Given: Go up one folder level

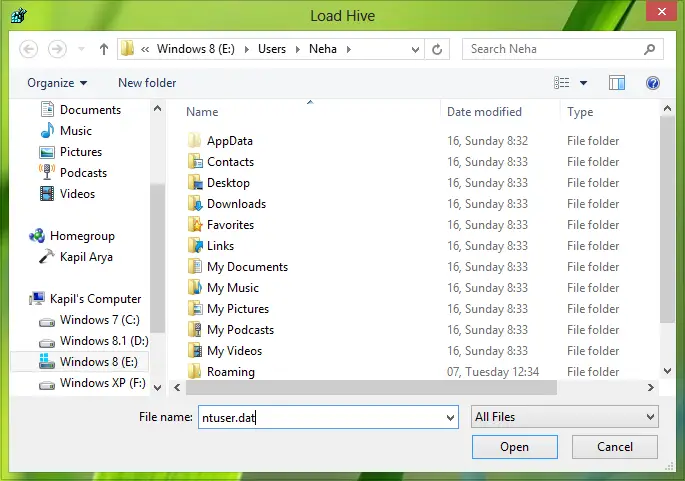Looking at the screenshot, I should pyautogui.click(x=104, y=49).
